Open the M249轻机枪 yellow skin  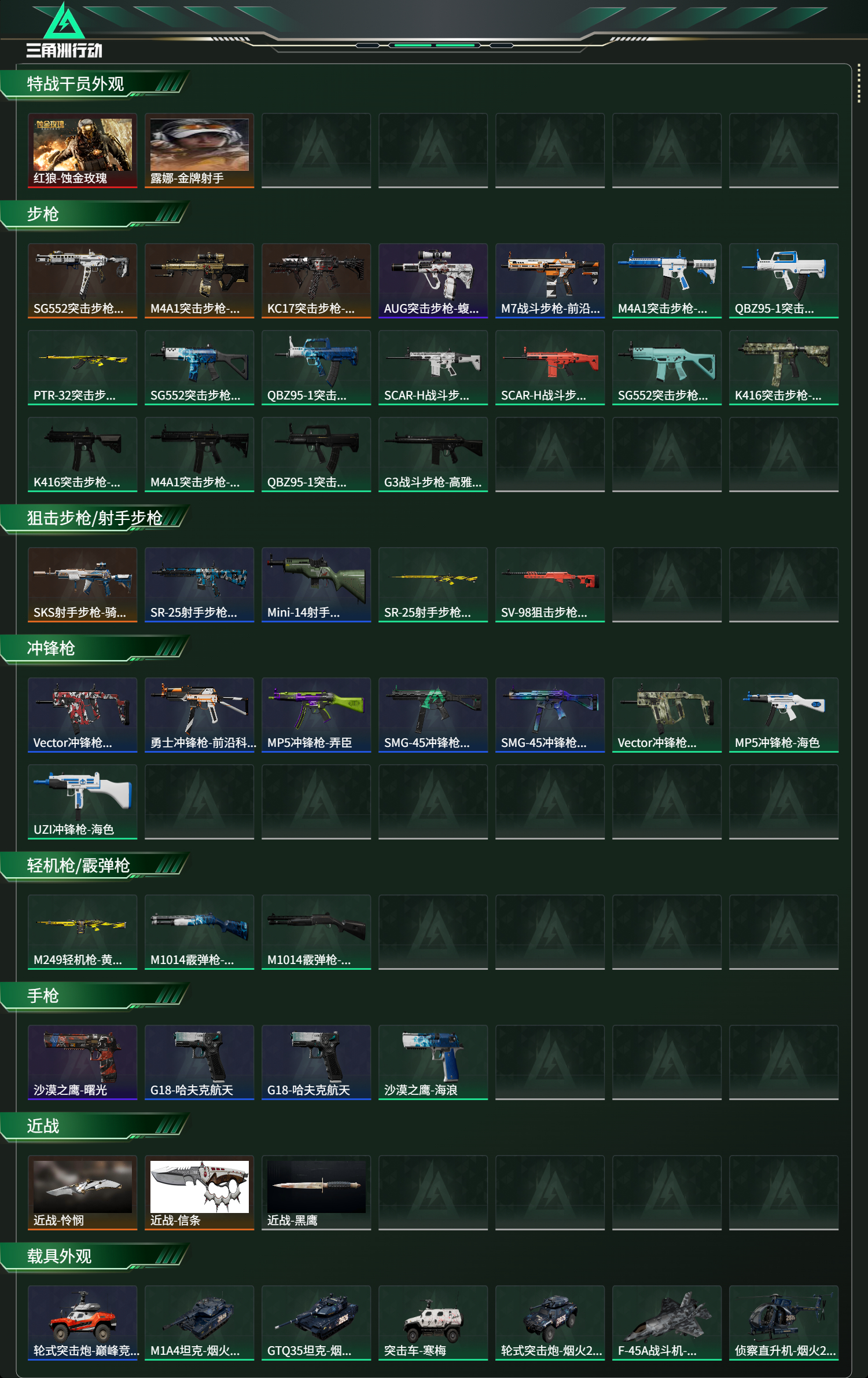coord(83,932)
